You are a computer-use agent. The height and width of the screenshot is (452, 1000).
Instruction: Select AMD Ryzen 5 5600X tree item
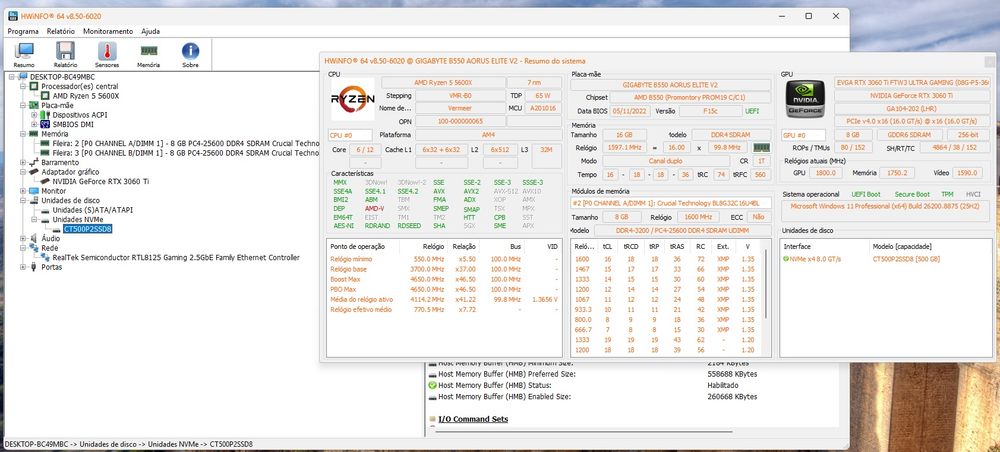[86, 96]
